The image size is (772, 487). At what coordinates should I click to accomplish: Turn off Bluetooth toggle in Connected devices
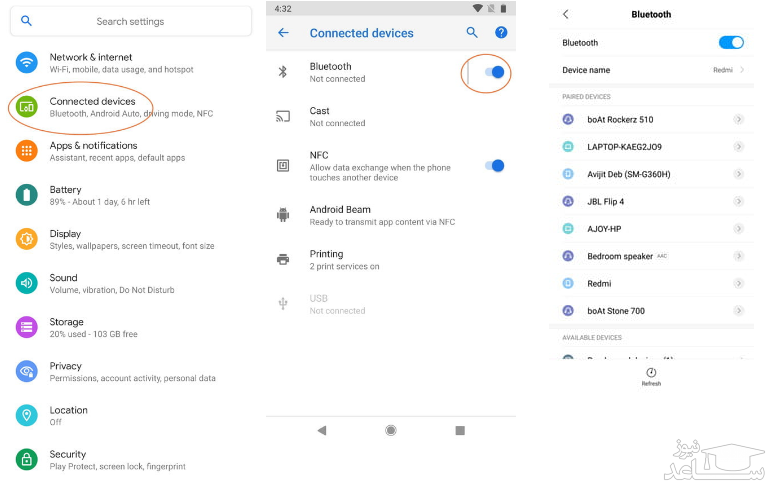tap(493, 72)
